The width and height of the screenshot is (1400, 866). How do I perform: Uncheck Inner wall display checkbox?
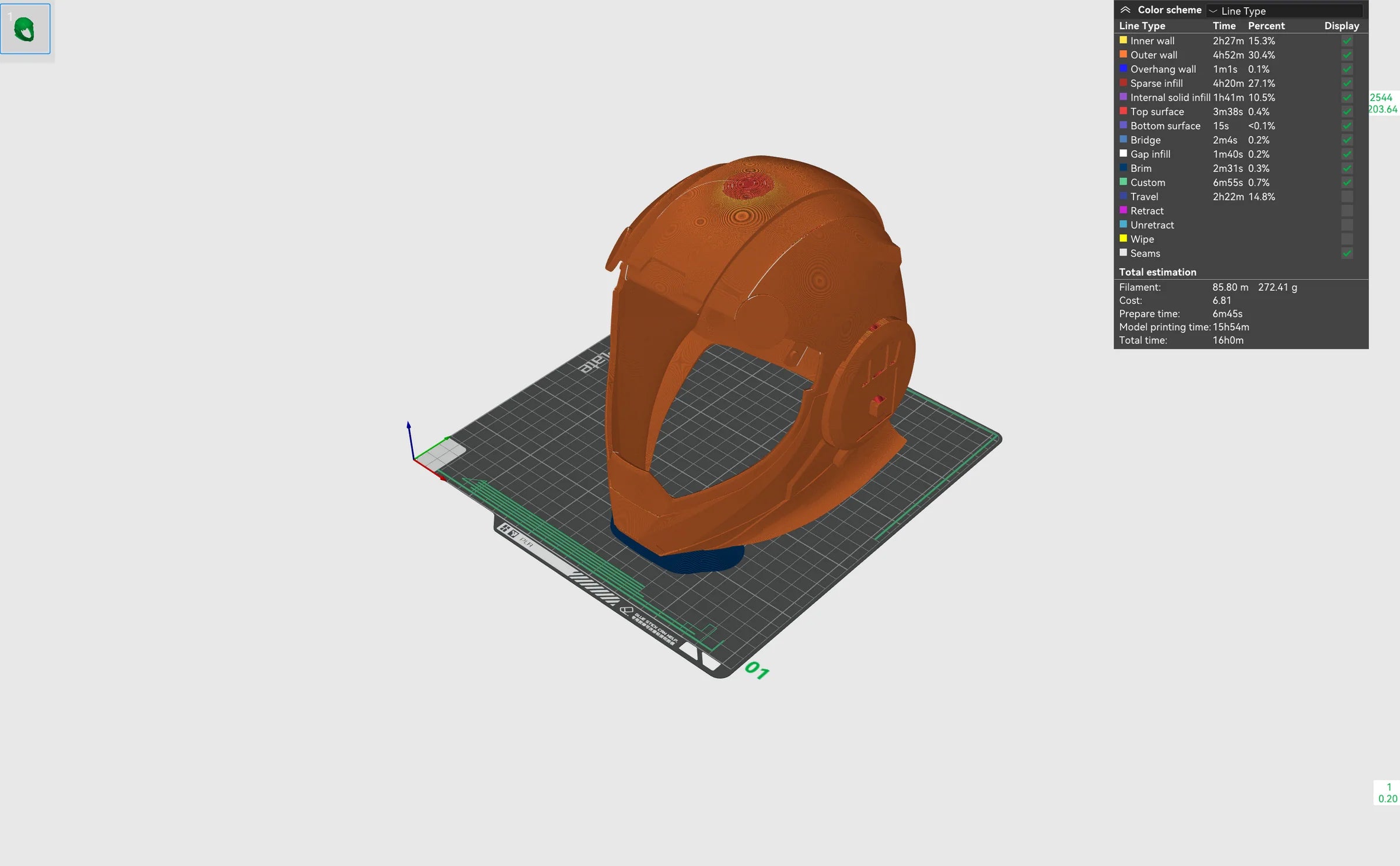(x=1347, y=41)
